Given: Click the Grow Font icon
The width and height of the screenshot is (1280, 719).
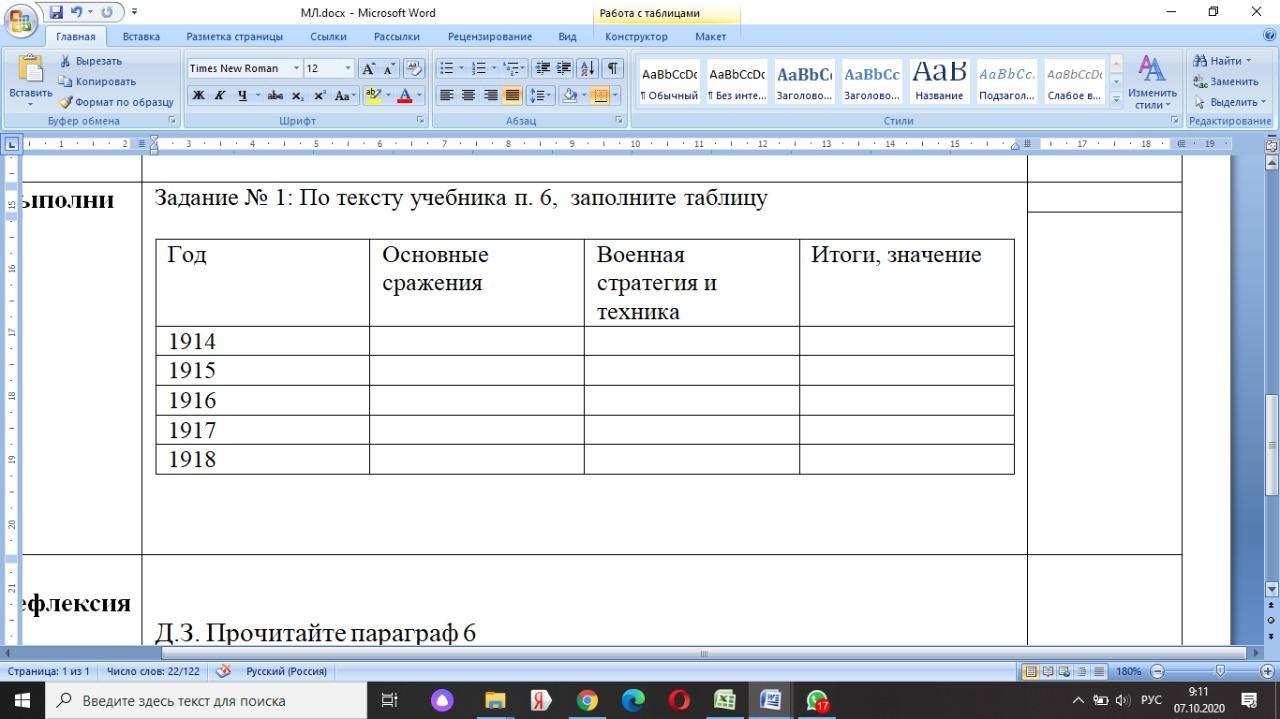Looking at the screenshot, I should (368, 68).
